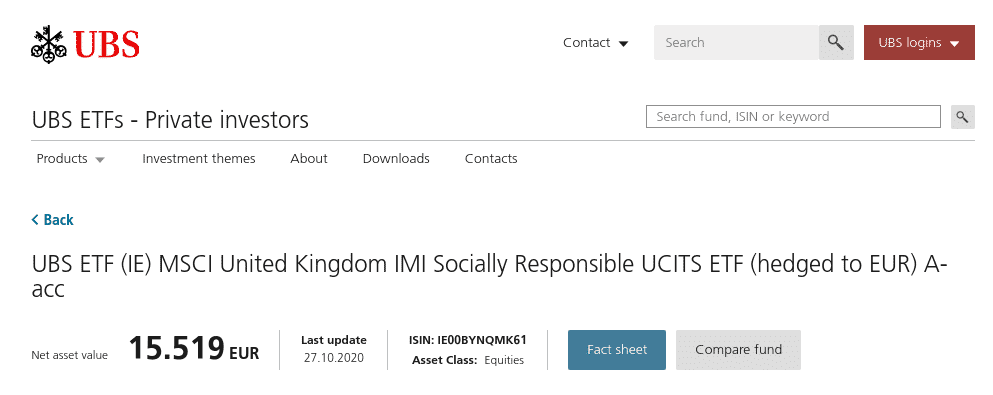Expand the Products menu arrow

click(99, 160)
